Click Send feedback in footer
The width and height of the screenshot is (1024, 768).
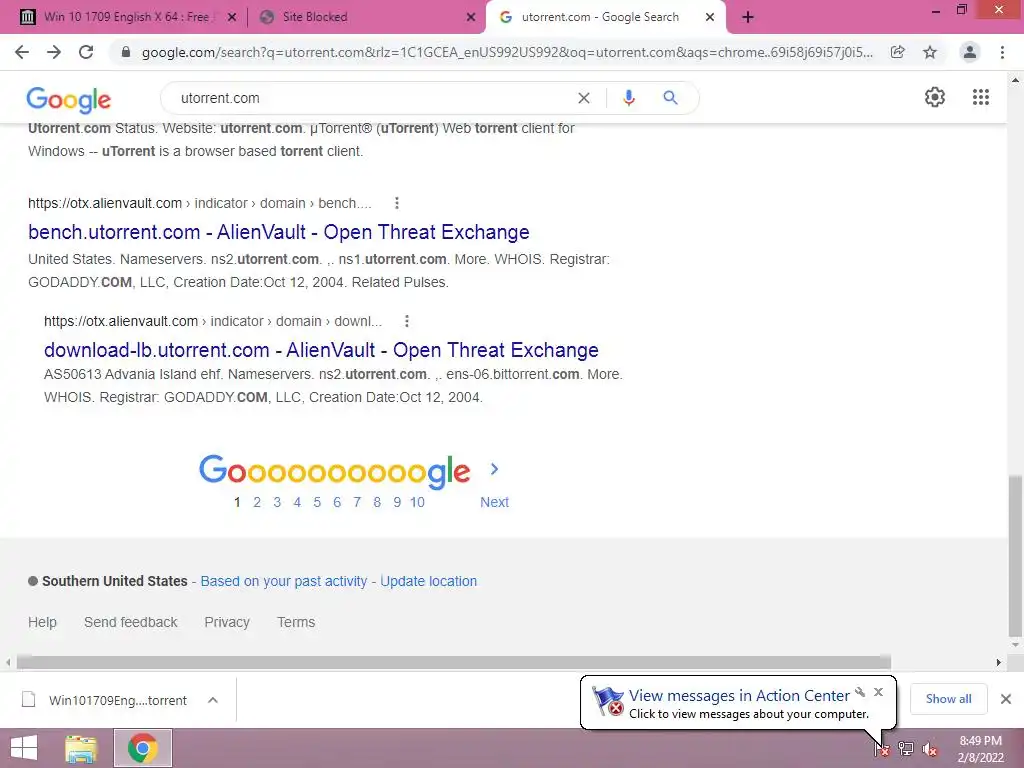[x=131, y=622]
